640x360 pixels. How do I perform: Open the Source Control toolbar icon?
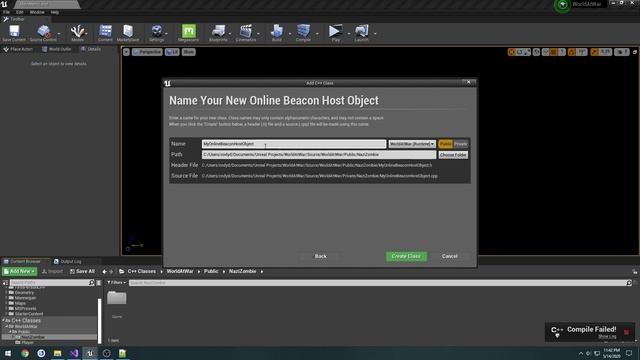pos(43,33)
